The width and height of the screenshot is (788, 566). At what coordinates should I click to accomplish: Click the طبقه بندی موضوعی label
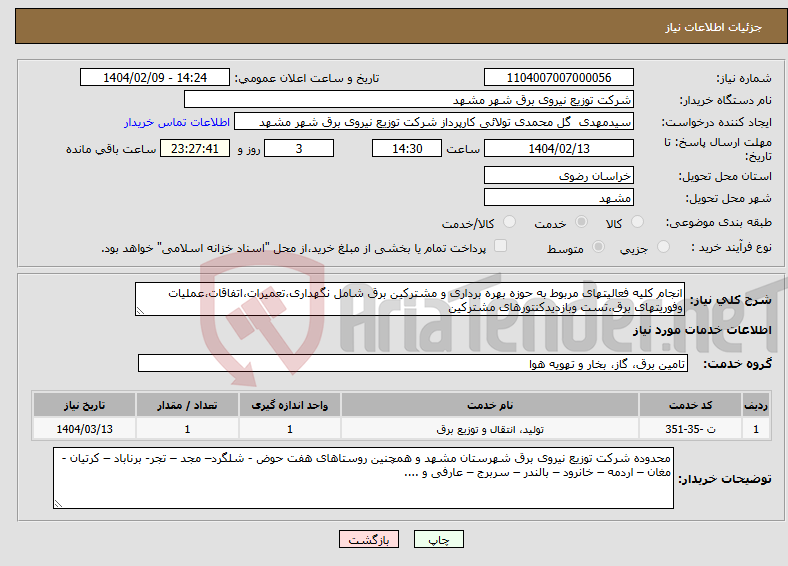(719, 222)
